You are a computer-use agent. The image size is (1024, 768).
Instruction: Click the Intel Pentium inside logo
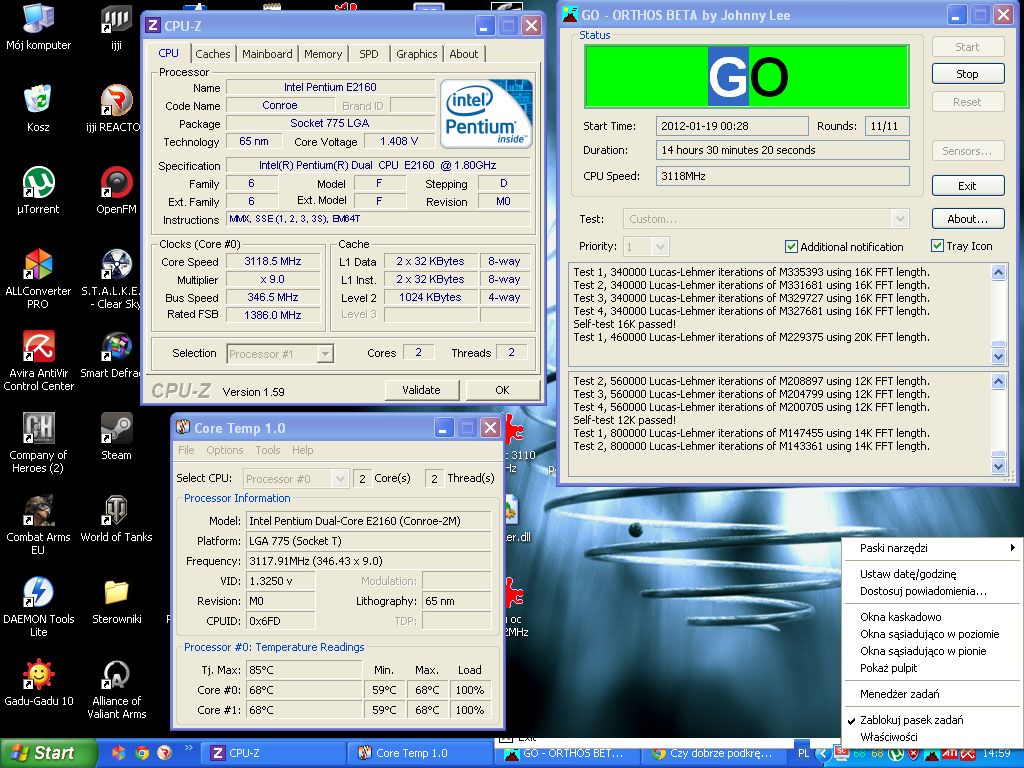486,114
